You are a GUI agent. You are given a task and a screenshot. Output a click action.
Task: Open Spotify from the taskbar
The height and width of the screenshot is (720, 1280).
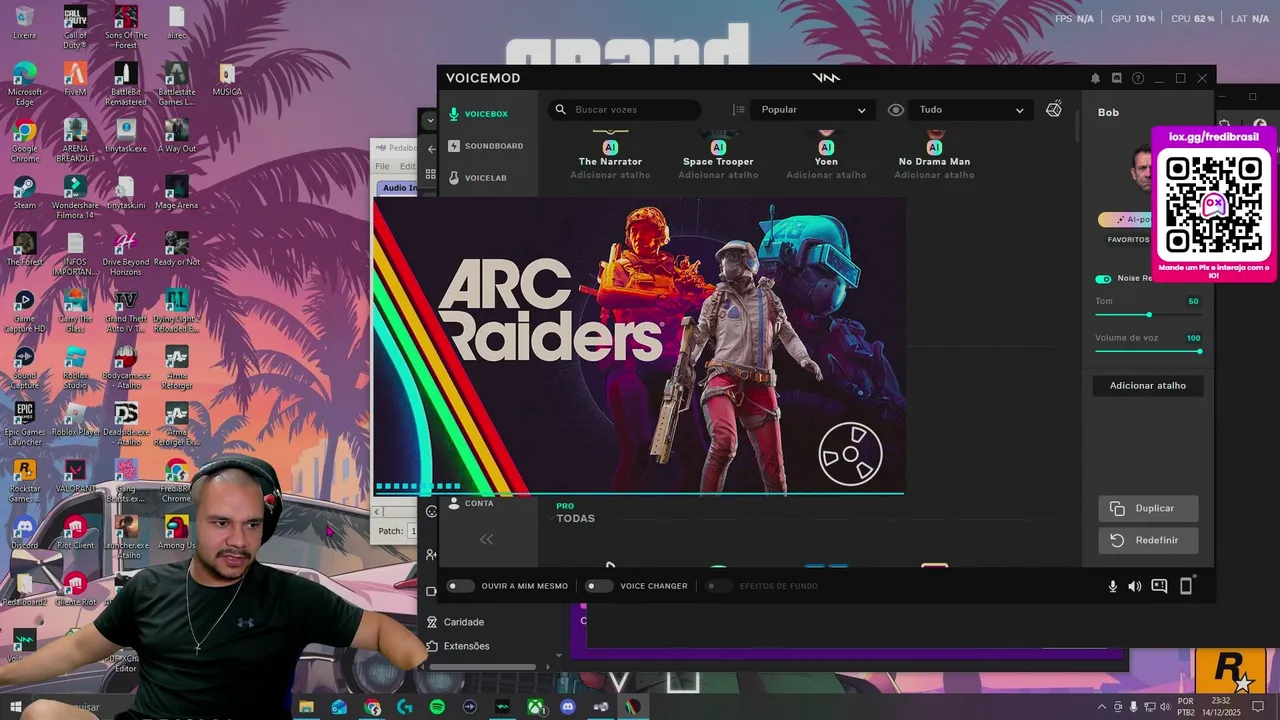tap(437, 707)
